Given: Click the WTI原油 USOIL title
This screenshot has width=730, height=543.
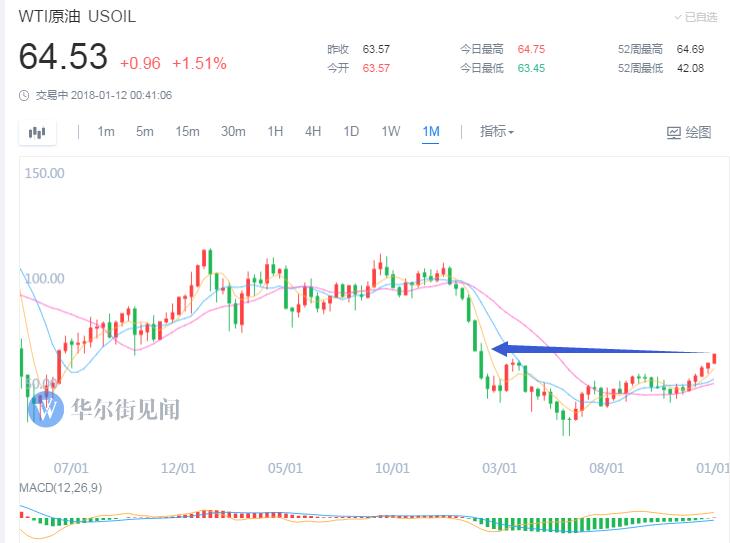Looking at the screenshot, I should click(77, 17).
